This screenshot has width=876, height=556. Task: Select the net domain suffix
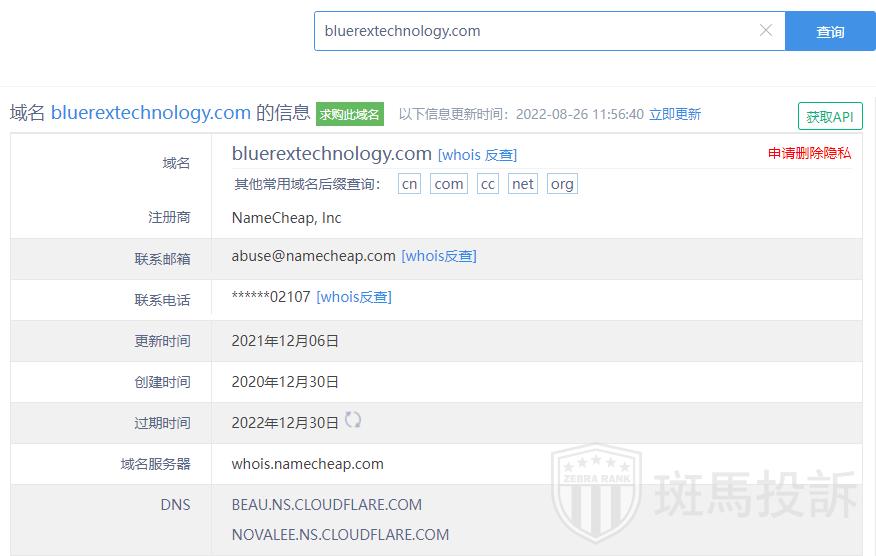522,184
